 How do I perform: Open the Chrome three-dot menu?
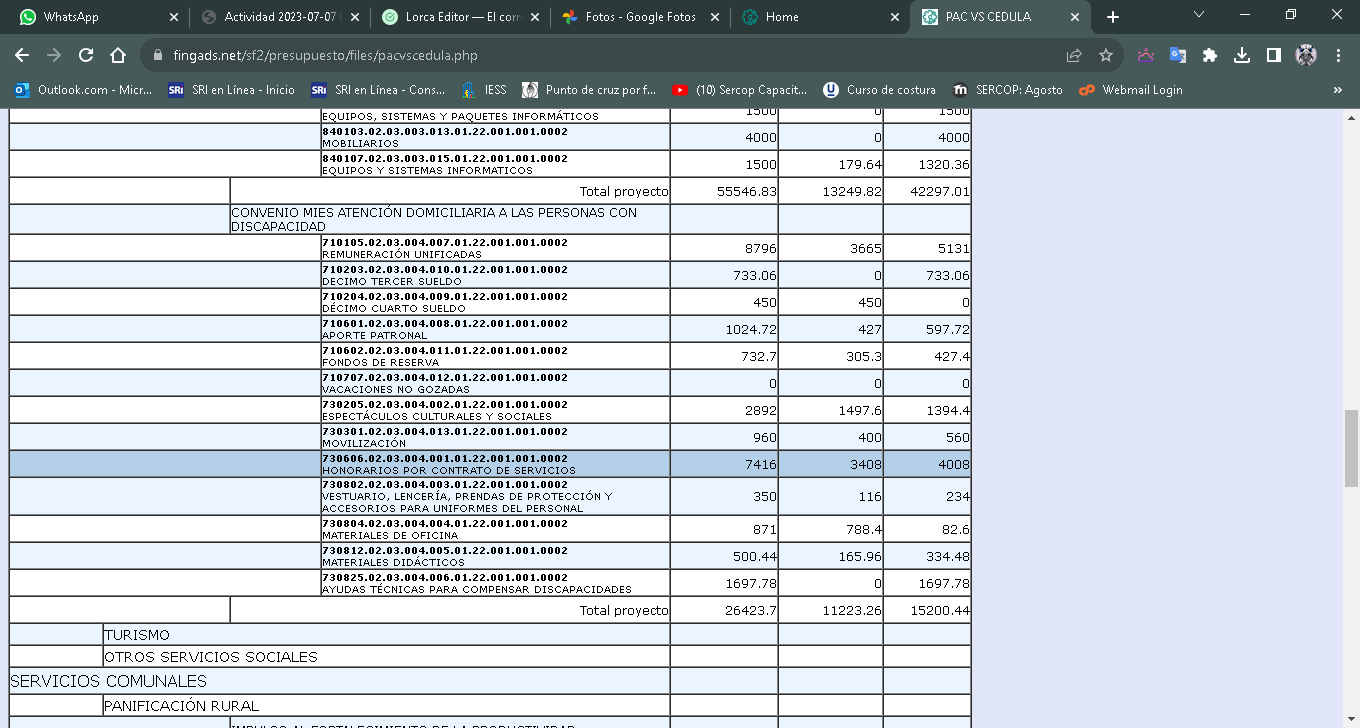click(1338, 56)
